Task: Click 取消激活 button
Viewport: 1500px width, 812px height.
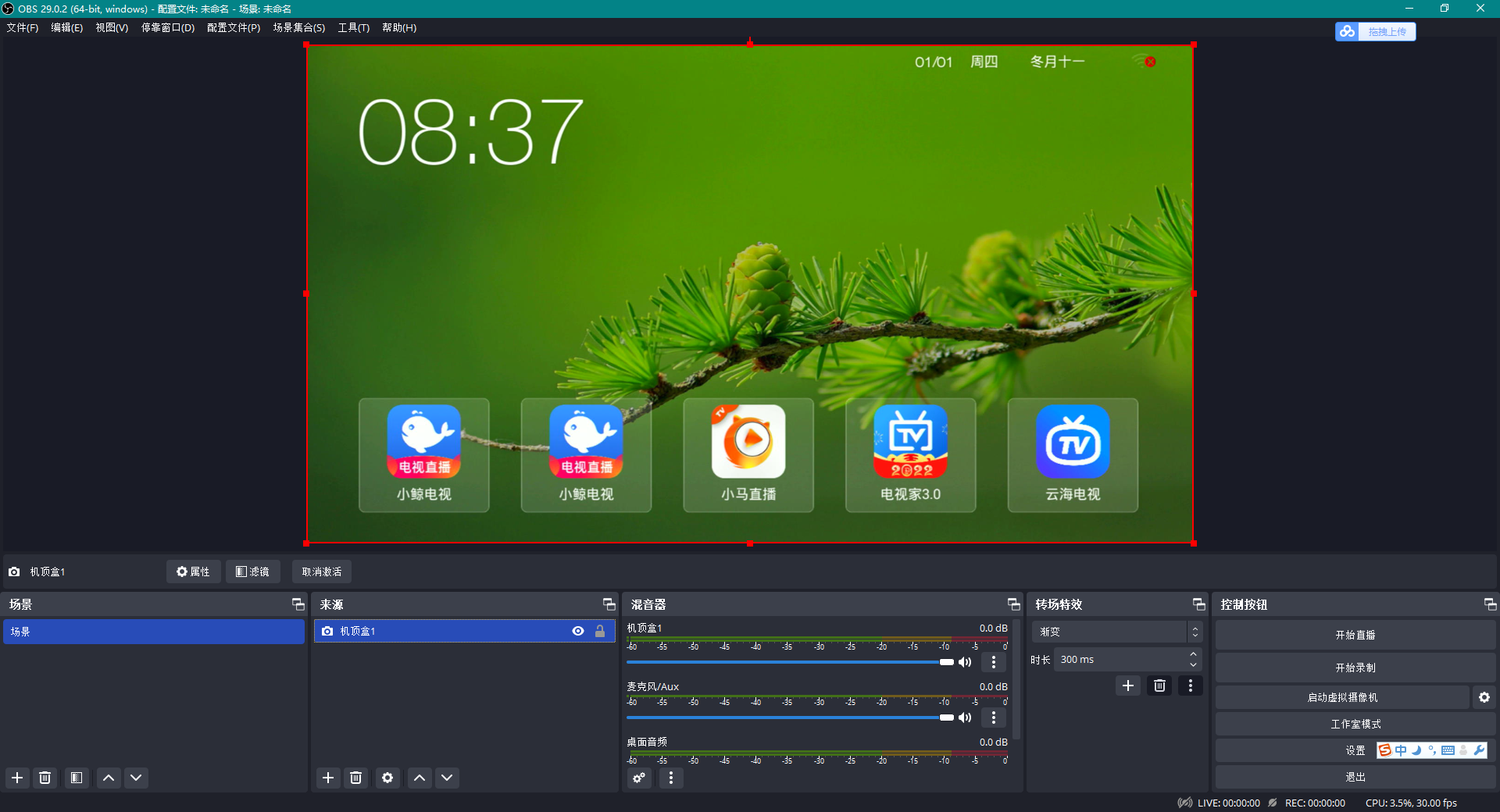Action: click(322, 572)
